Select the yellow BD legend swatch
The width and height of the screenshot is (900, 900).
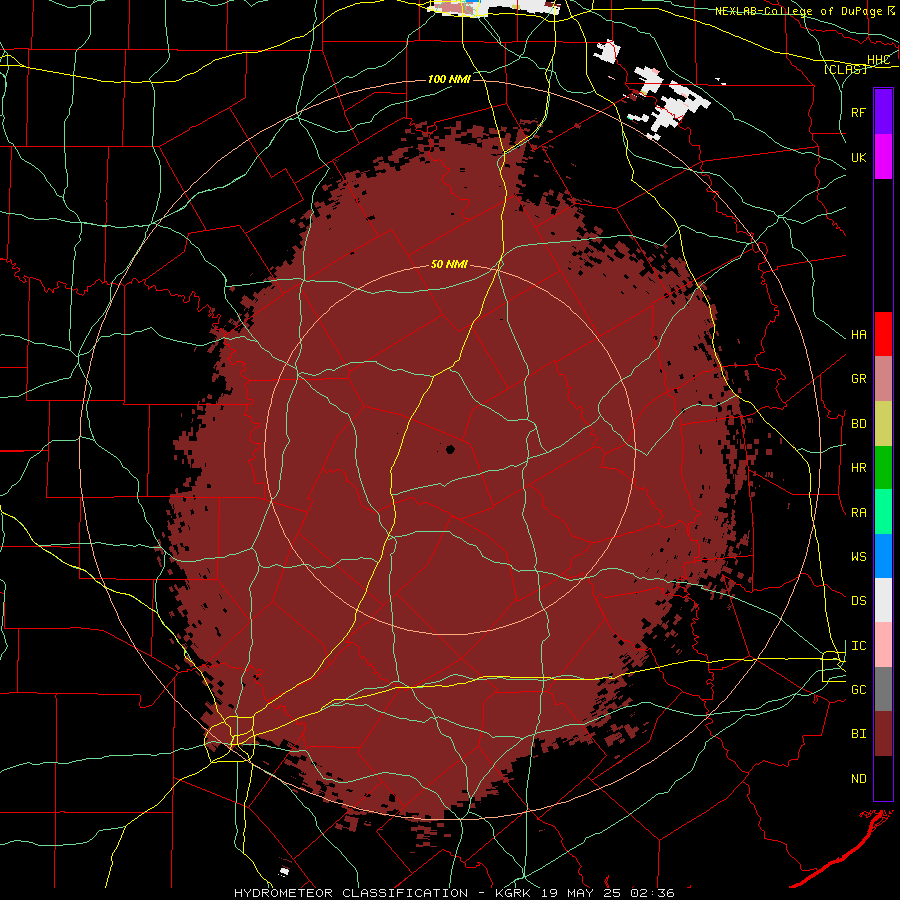(x=883, y=424)
